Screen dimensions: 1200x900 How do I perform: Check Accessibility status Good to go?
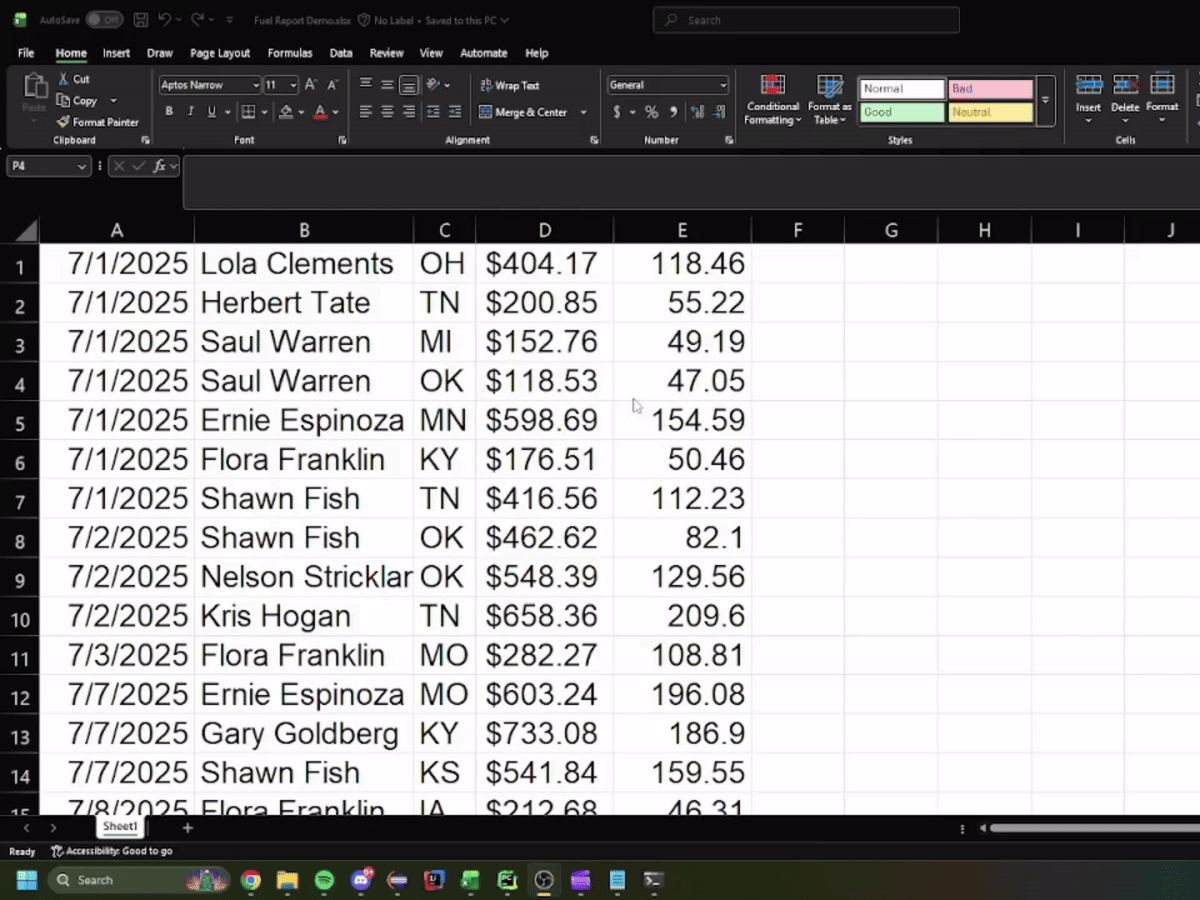(x=110, y=851)
